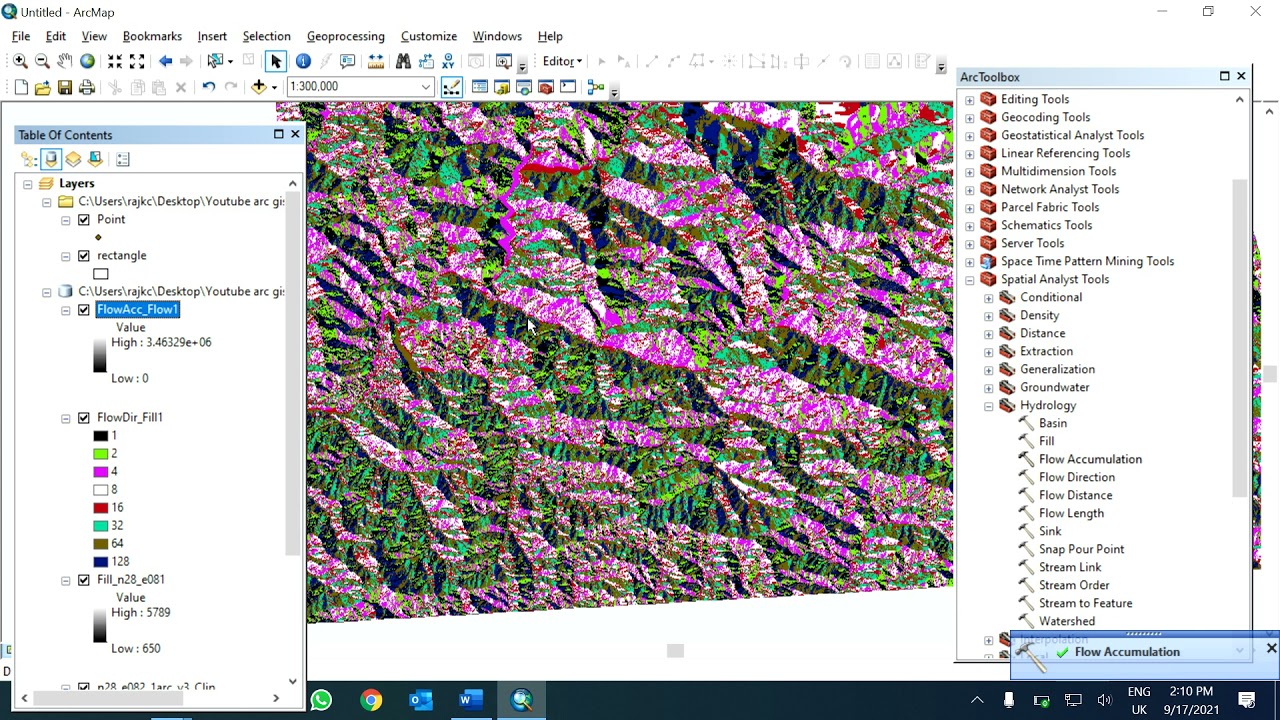1280x720 pixels.
Task: Open TOC Options icon
Action: coord(123,159)
